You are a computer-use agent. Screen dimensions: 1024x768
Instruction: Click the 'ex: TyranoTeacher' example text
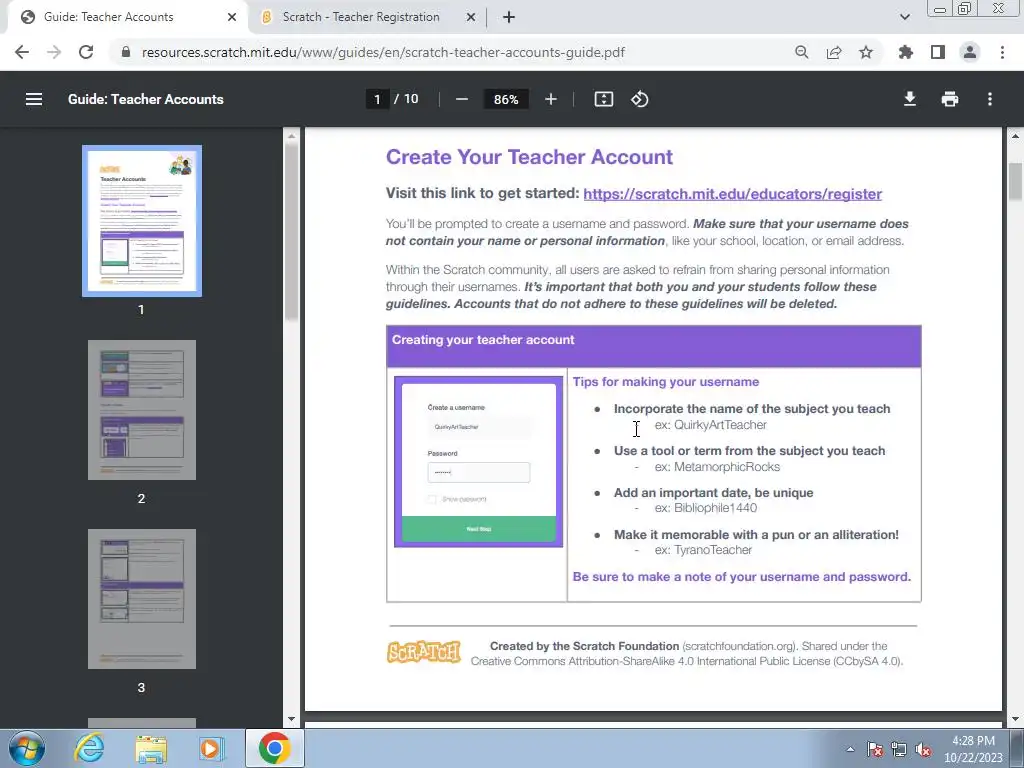point(703,550)
